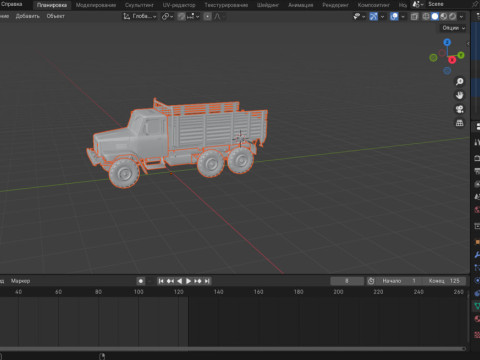Image resolution: width=480 pixels, height=360 pixels.
Task: Click the Конец end frame field
Action: coord(444,281)
